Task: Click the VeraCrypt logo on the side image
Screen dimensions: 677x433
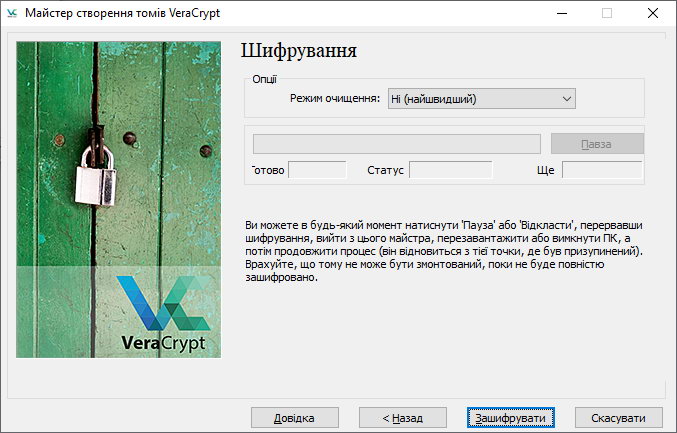Action: pyautogui.click(x=163, y=313)
